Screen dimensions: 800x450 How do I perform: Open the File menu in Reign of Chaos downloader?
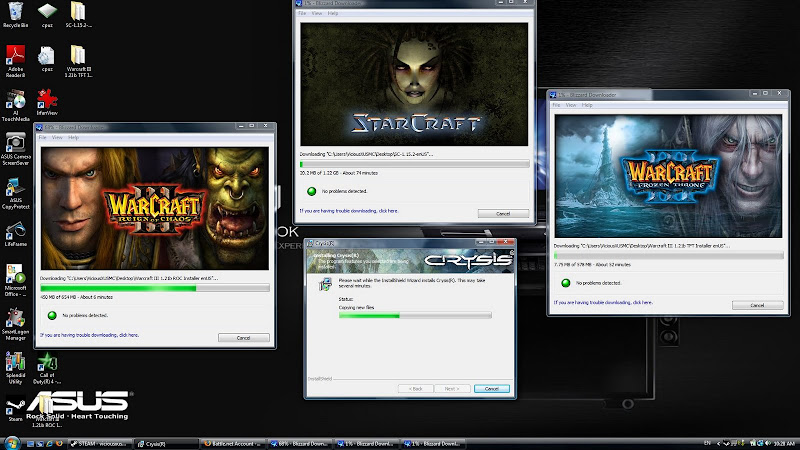[x=42, y=138]
